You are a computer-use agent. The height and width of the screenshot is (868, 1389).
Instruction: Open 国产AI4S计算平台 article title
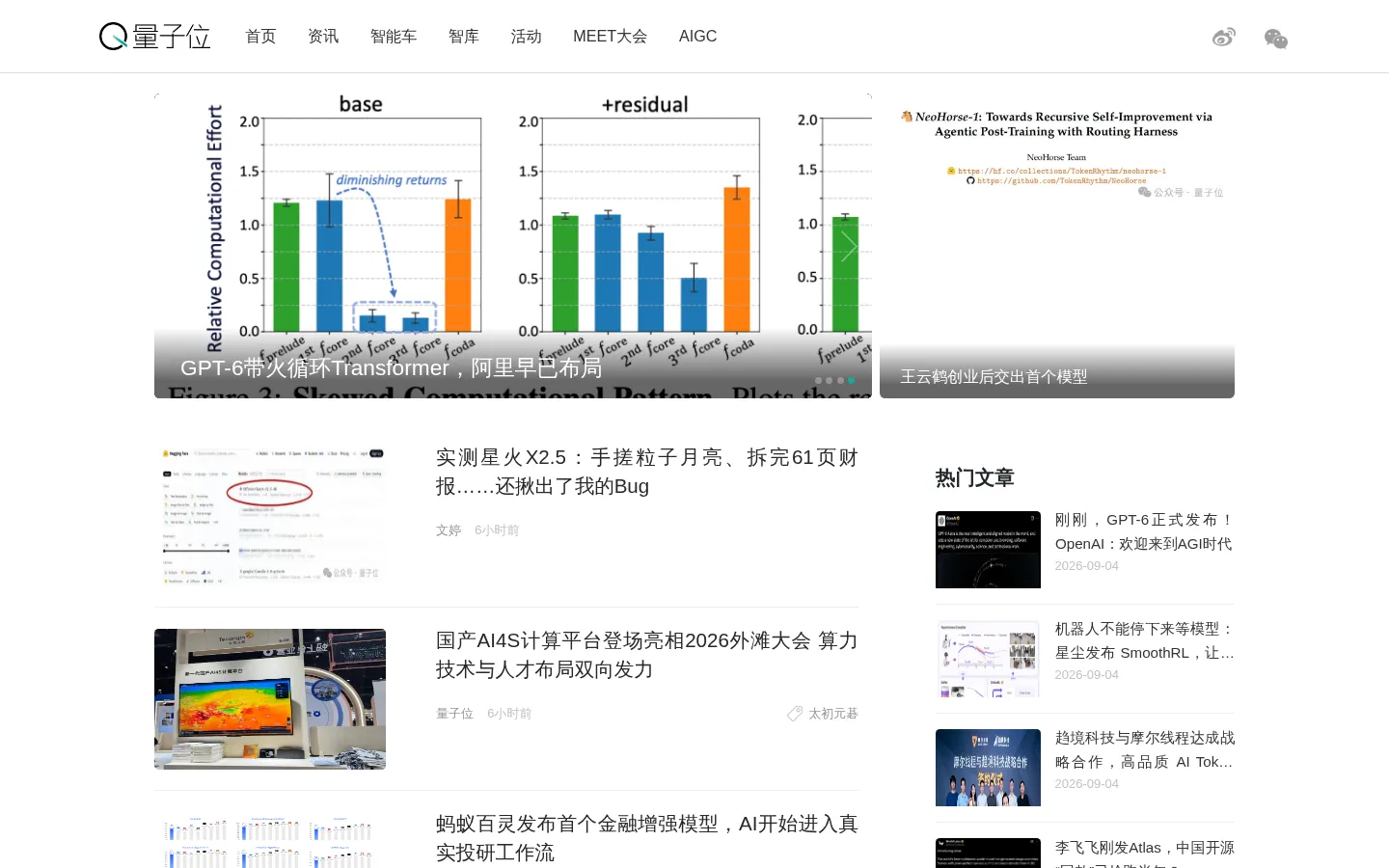click(646, 655)
